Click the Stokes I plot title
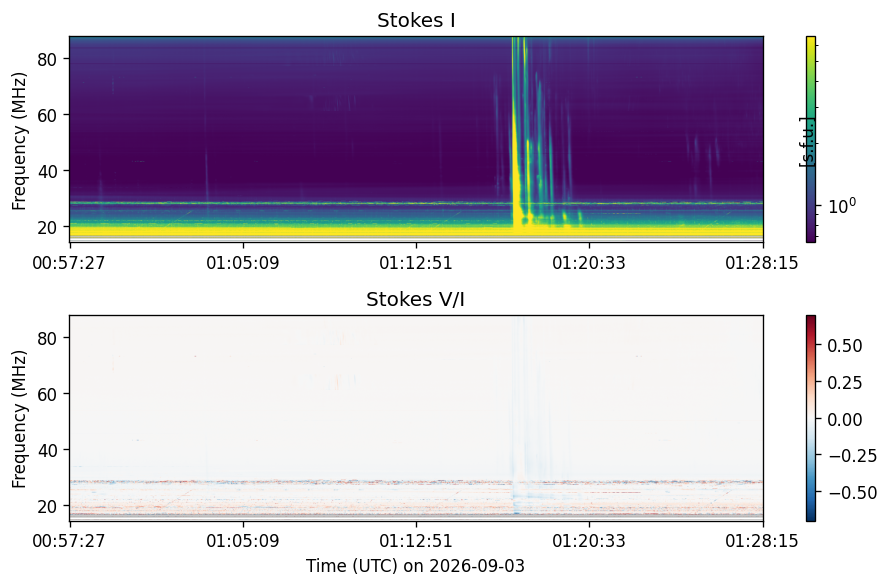Screen dimensions: 889x587 coord(416,20)
